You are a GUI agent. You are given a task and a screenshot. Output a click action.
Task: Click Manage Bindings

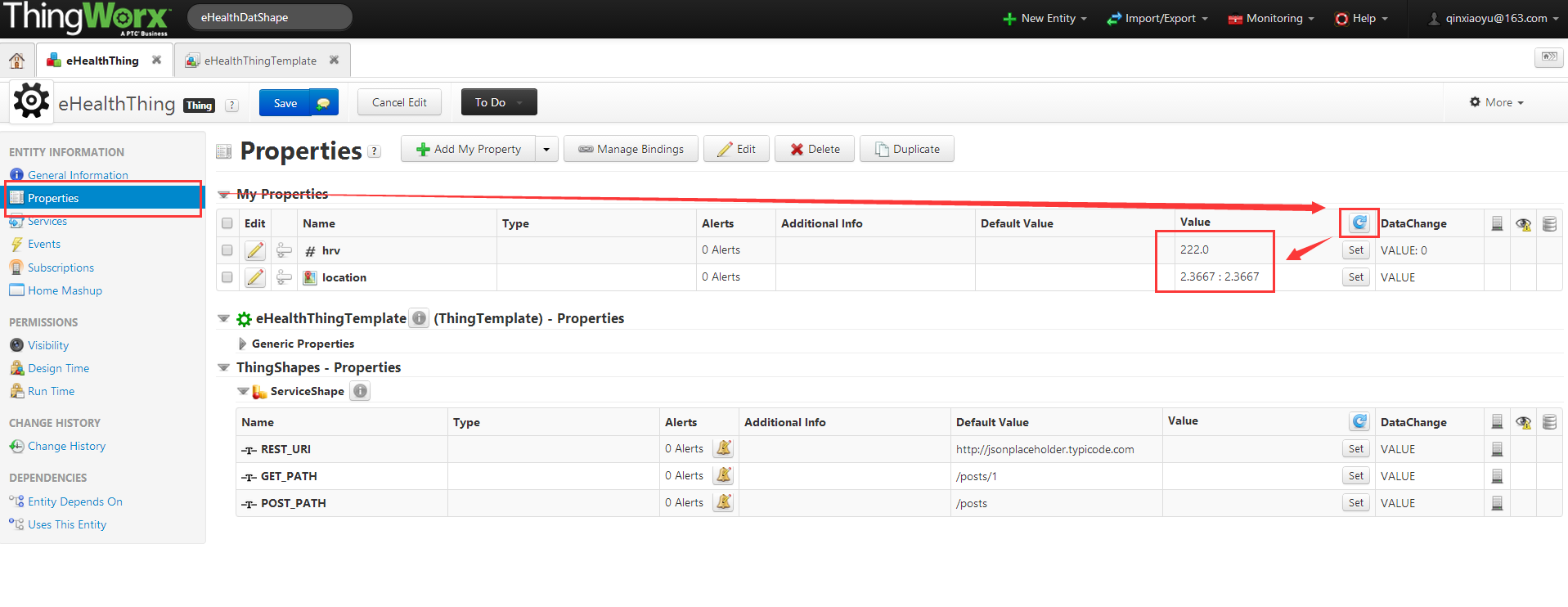[631, 149]
